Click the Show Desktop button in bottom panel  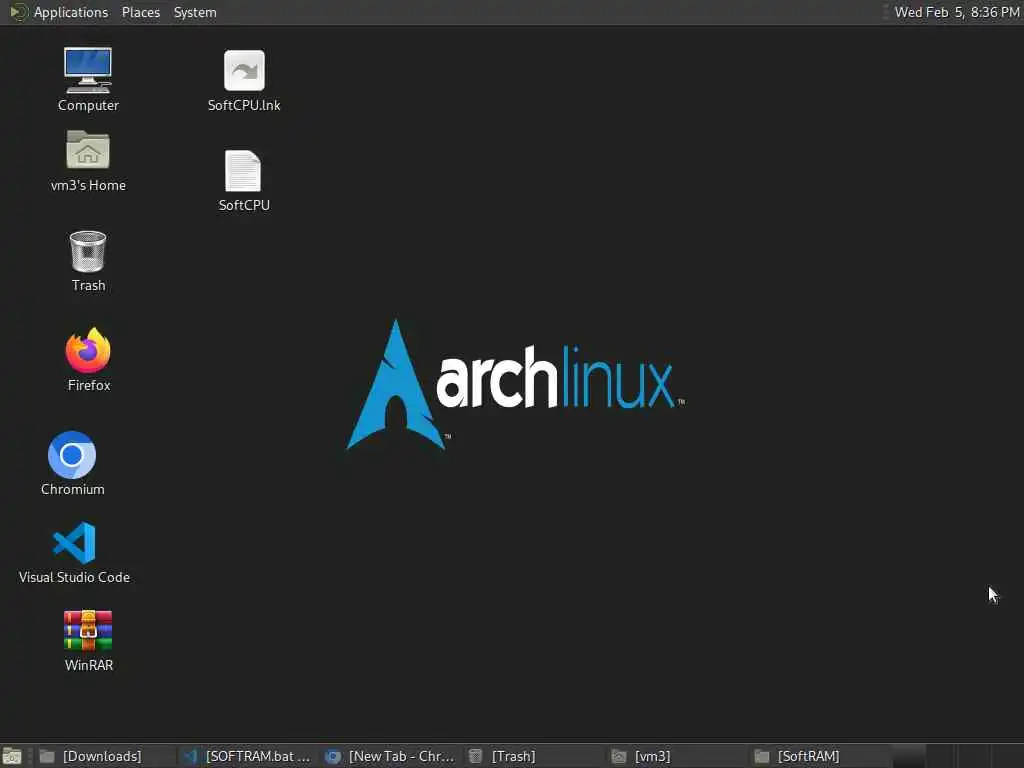12,756
